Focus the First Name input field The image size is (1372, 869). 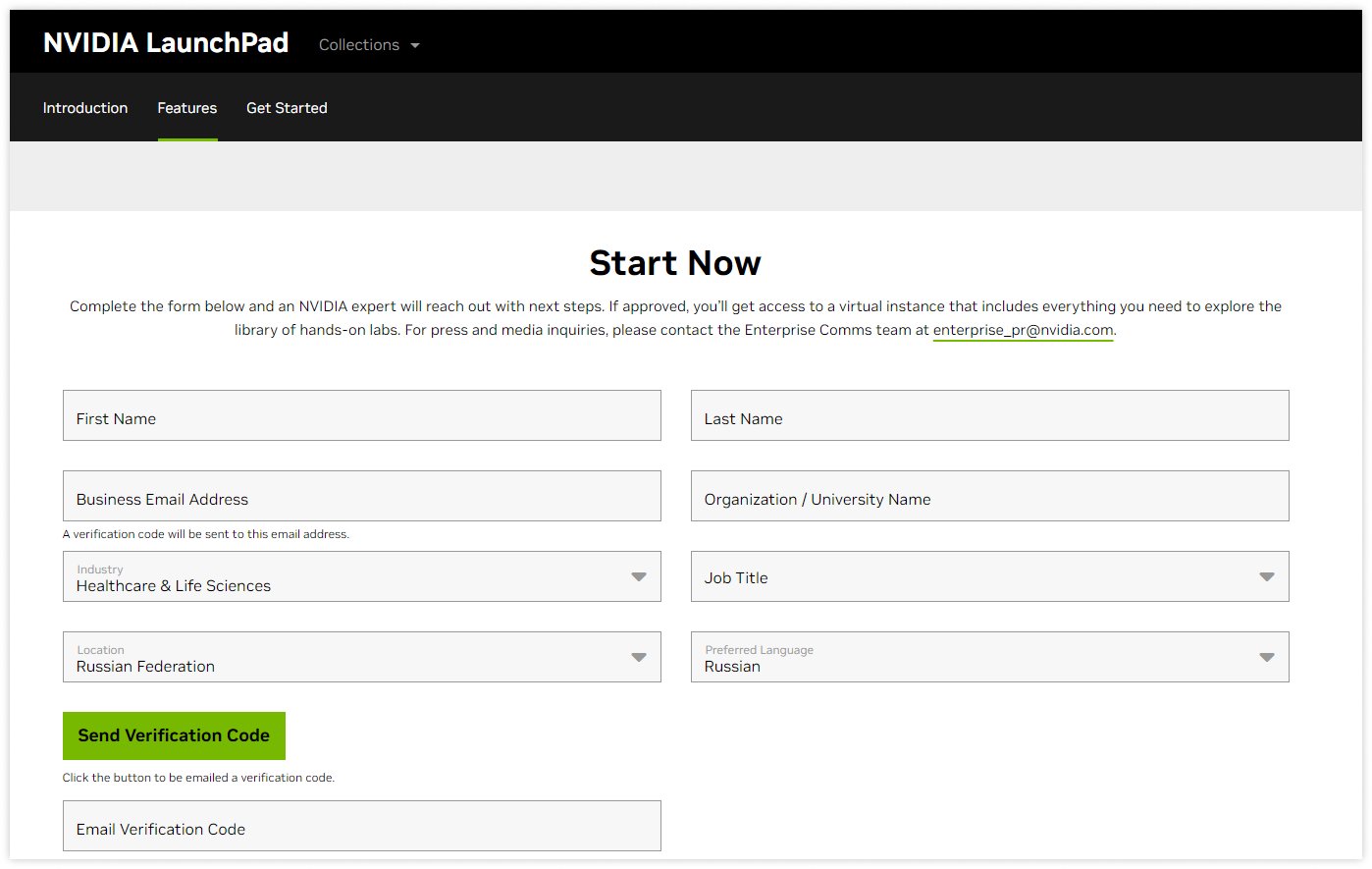coord(361,416)
